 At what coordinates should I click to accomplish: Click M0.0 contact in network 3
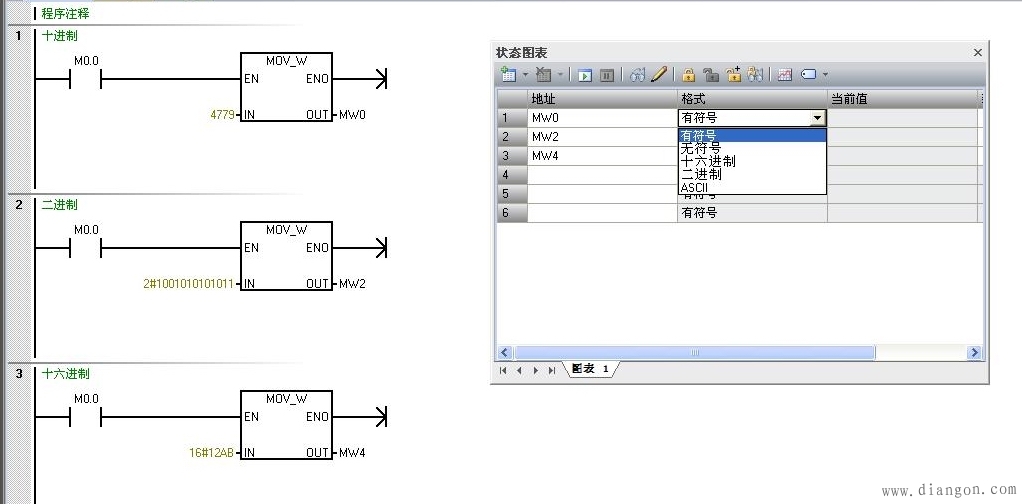pyautogui.click(x=85, y=417)
